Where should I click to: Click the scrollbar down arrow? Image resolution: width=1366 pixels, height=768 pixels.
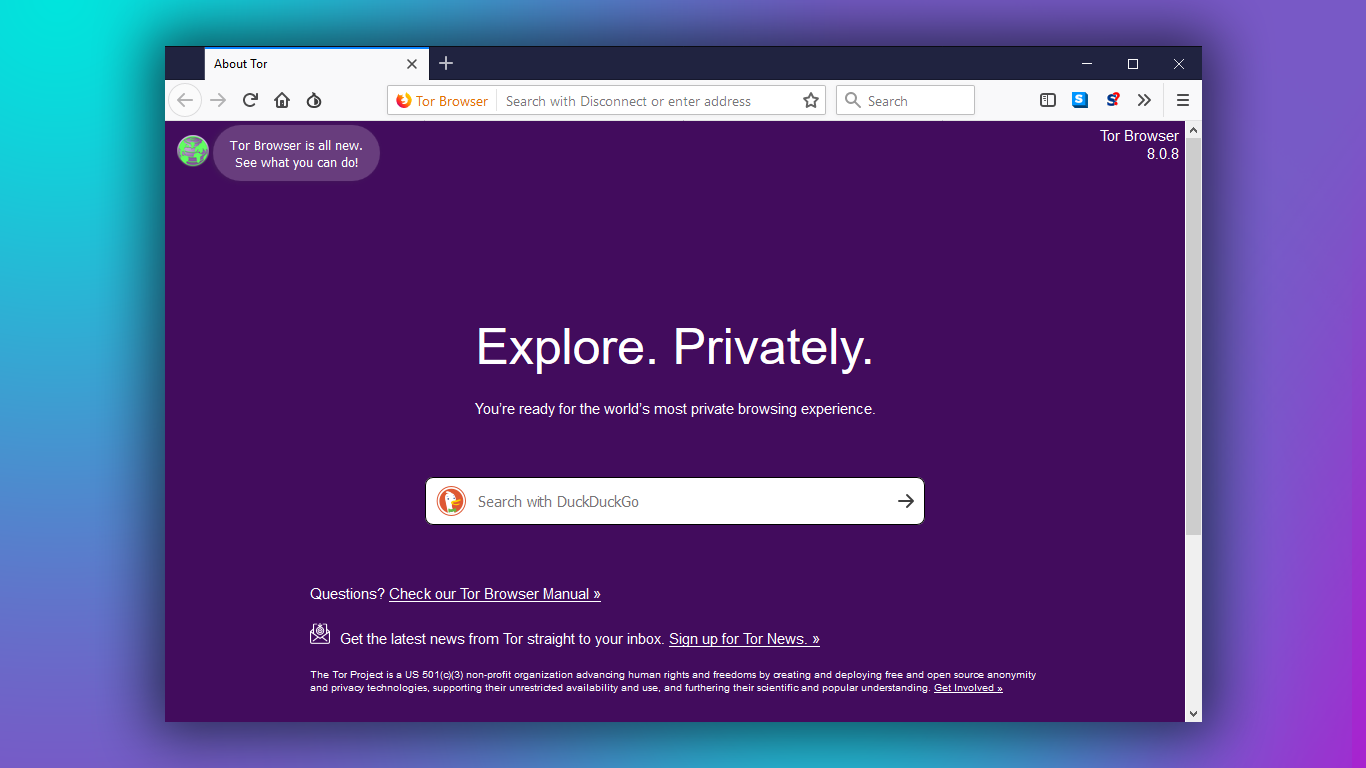[x=1193, y=713]
